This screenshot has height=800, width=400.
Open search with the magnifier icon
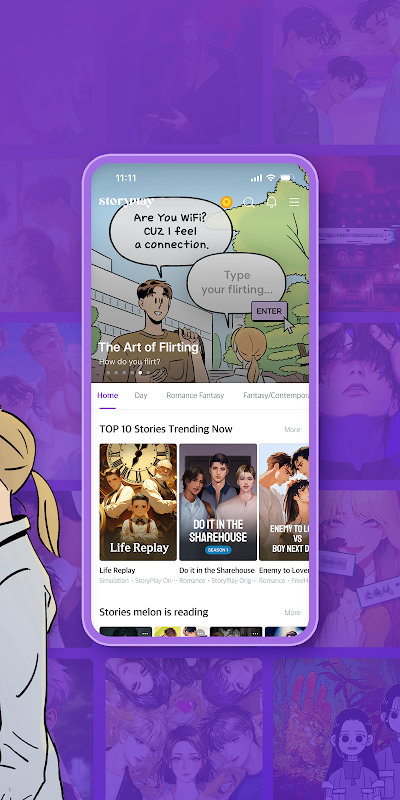248,203
